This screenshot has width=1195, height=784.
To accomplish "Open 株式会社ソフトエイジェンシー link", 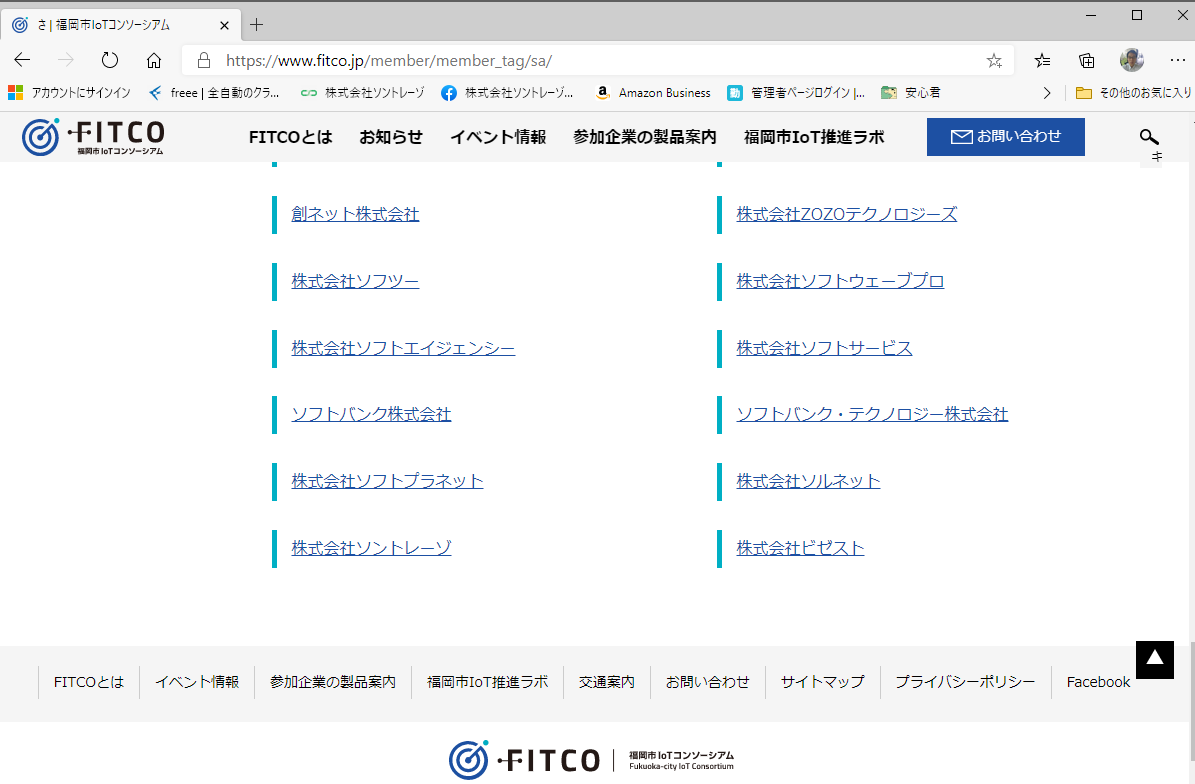I will pyautogui.click(x=403, y=348).
